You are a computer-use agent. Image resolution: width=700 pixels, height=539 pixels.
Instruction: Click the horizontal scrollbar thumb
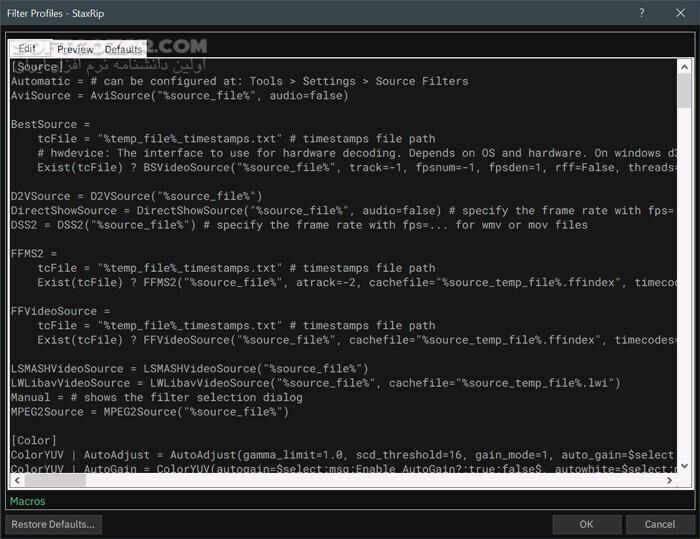[x=55, y=479]
